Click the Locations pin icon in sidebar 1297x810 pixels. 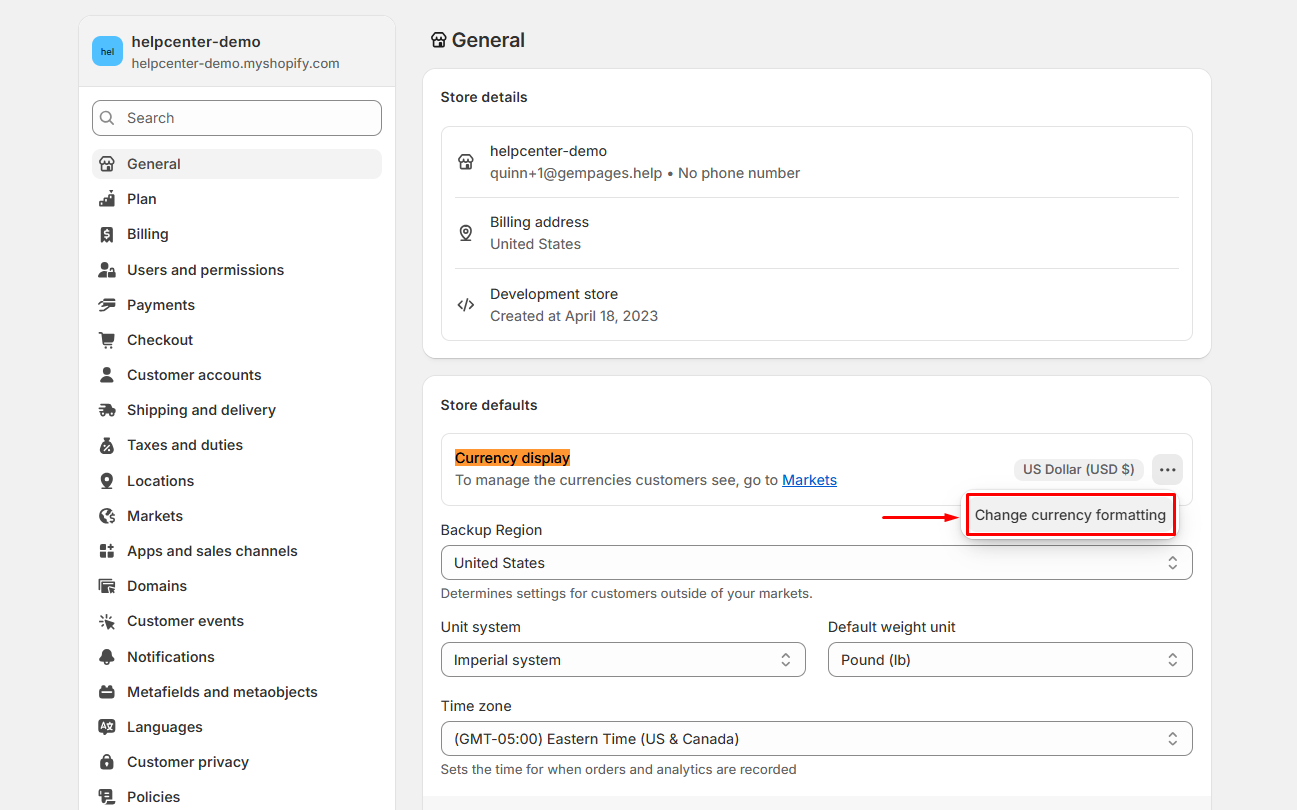[107, 481]
